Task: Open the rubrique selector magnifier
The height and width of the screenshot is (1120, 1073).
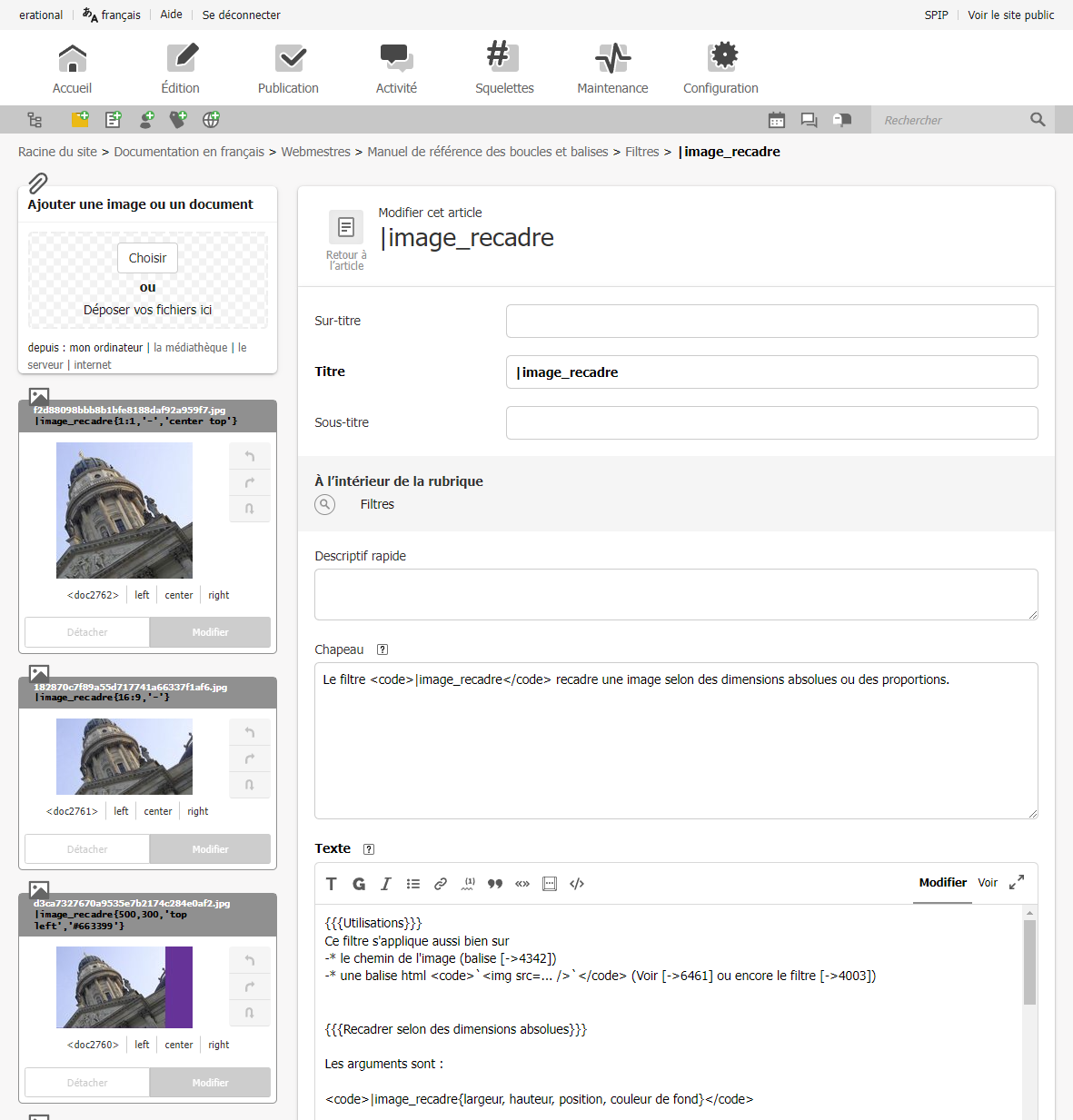Action: coord(325,504)
